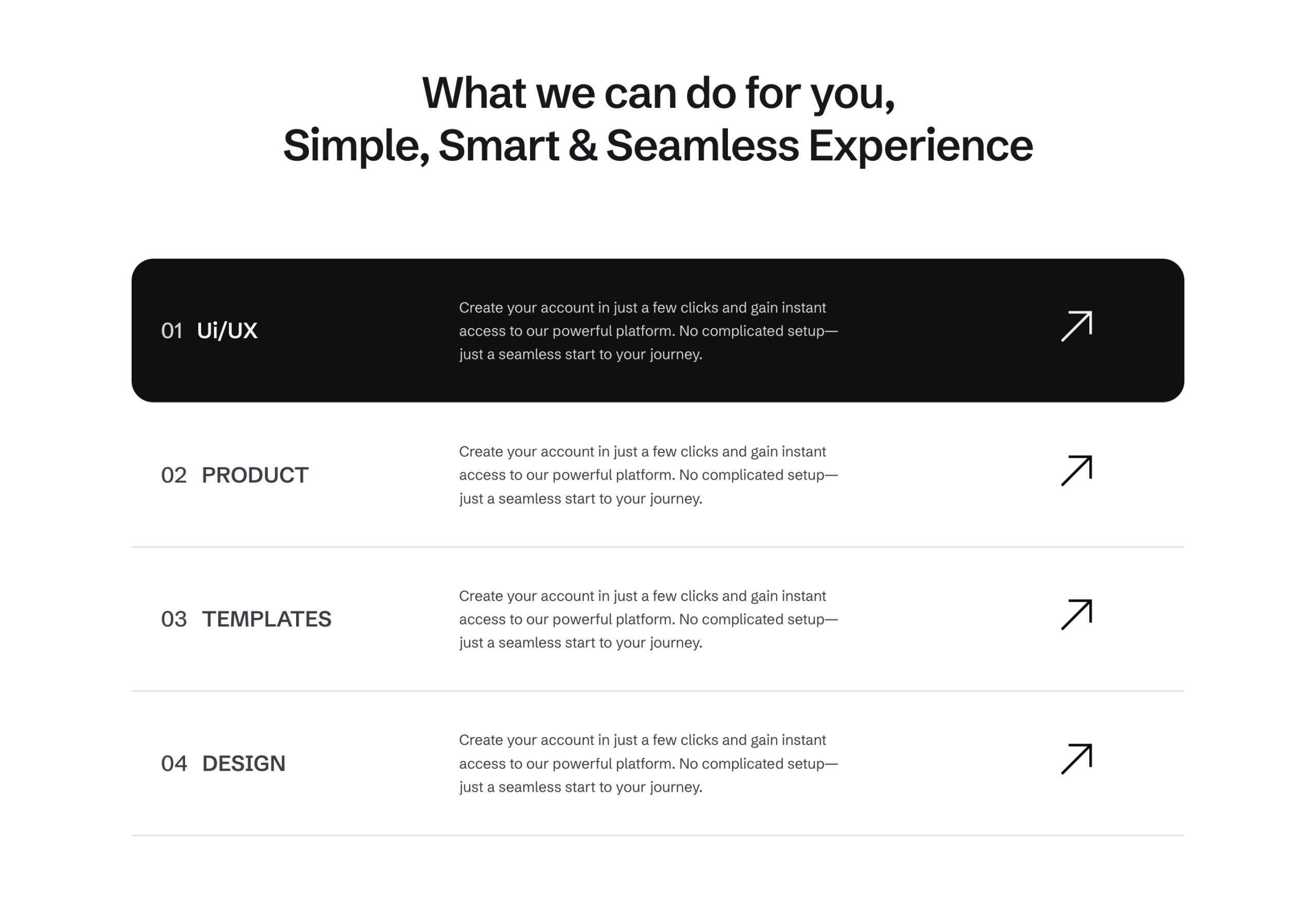Screen dimensions: 1316x914
Task: Follow the DESIGN row arrow icon
Action: point(1076,759)
